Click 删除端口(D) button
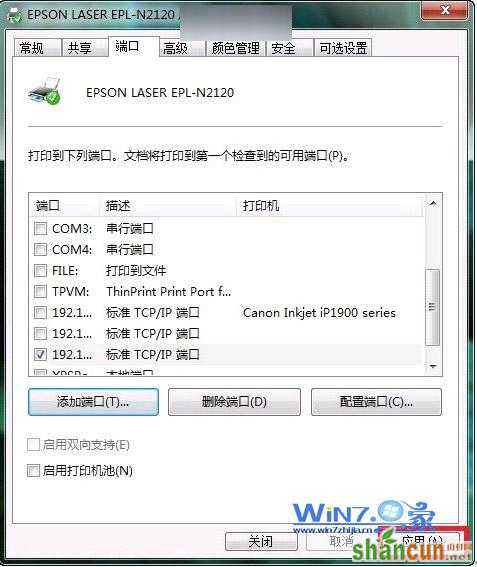This screenshot has width=477, height=567. tap(234, 402)
